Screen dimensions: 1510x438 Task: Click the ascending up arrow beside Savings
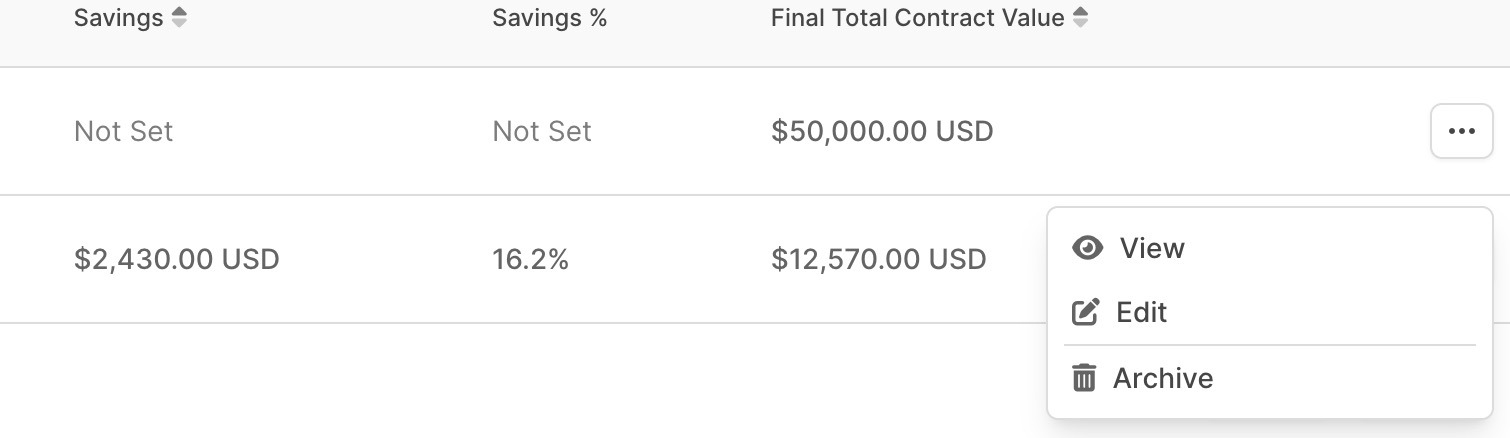click(179, 12)
